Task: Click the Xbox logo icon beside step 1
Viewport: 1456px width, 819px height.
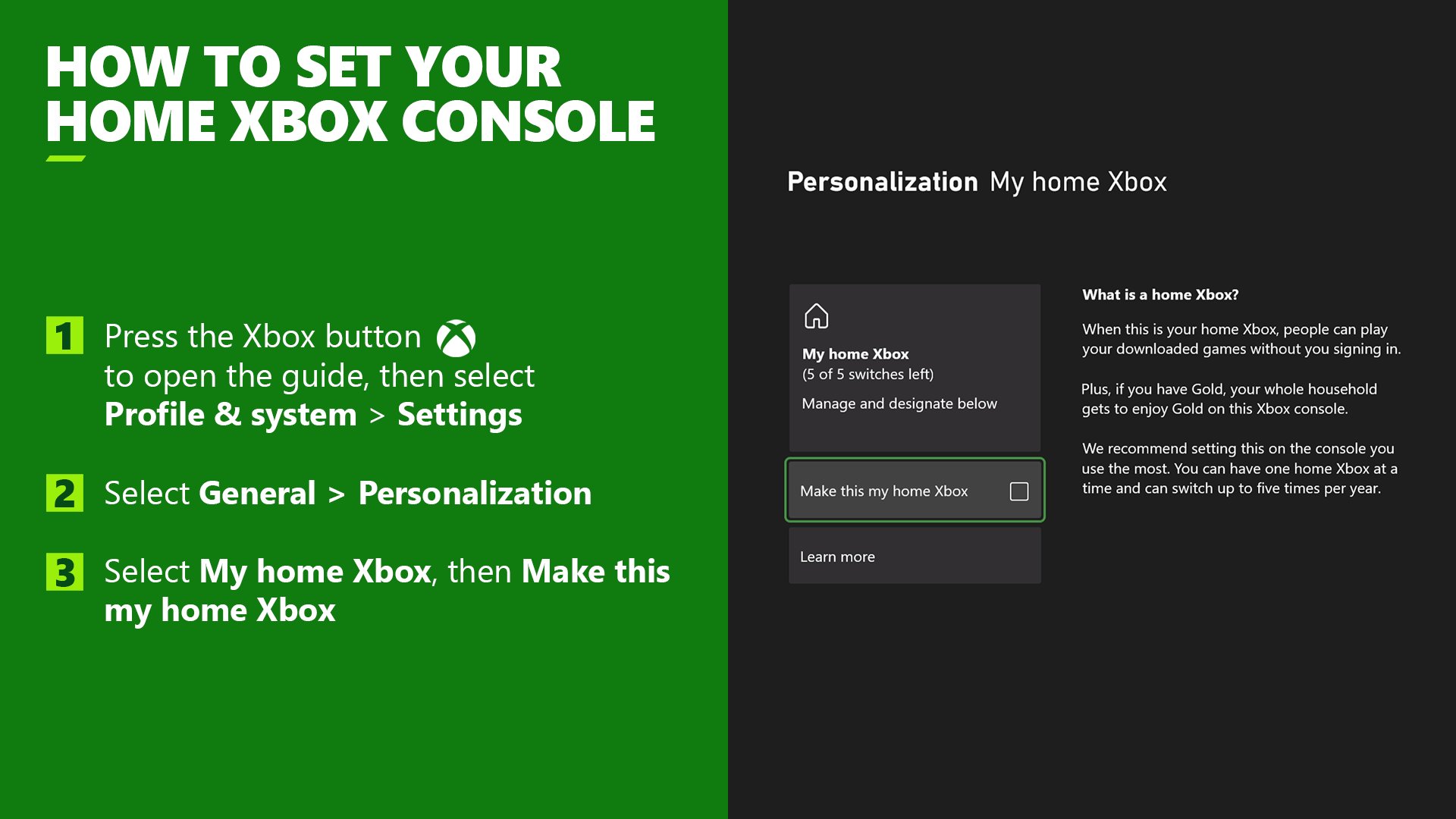Action: point(456,338)
